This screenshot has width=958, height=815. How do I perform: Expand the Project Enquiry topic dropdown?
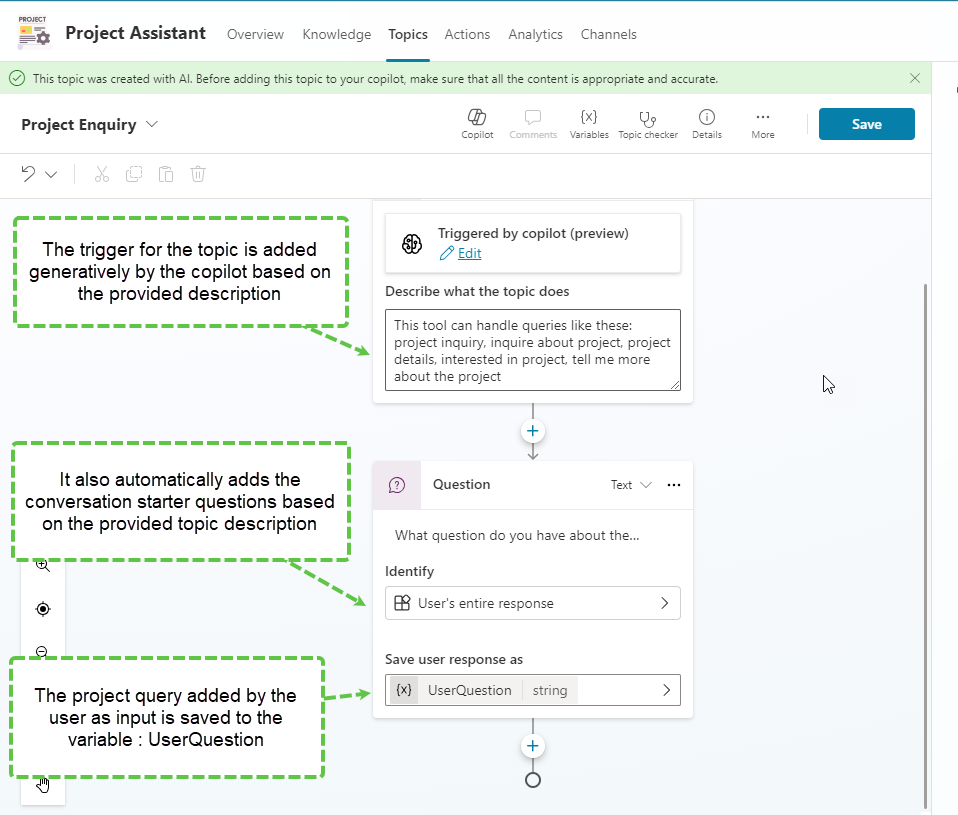coord(151,124)
